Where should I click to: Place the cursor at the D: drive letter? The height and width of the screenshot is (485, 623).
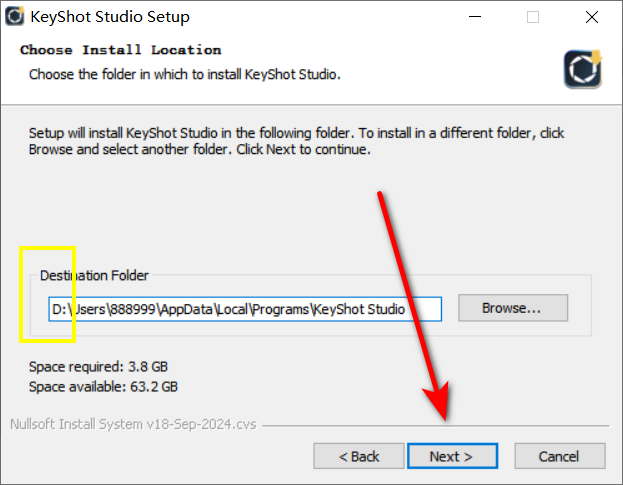59,309
